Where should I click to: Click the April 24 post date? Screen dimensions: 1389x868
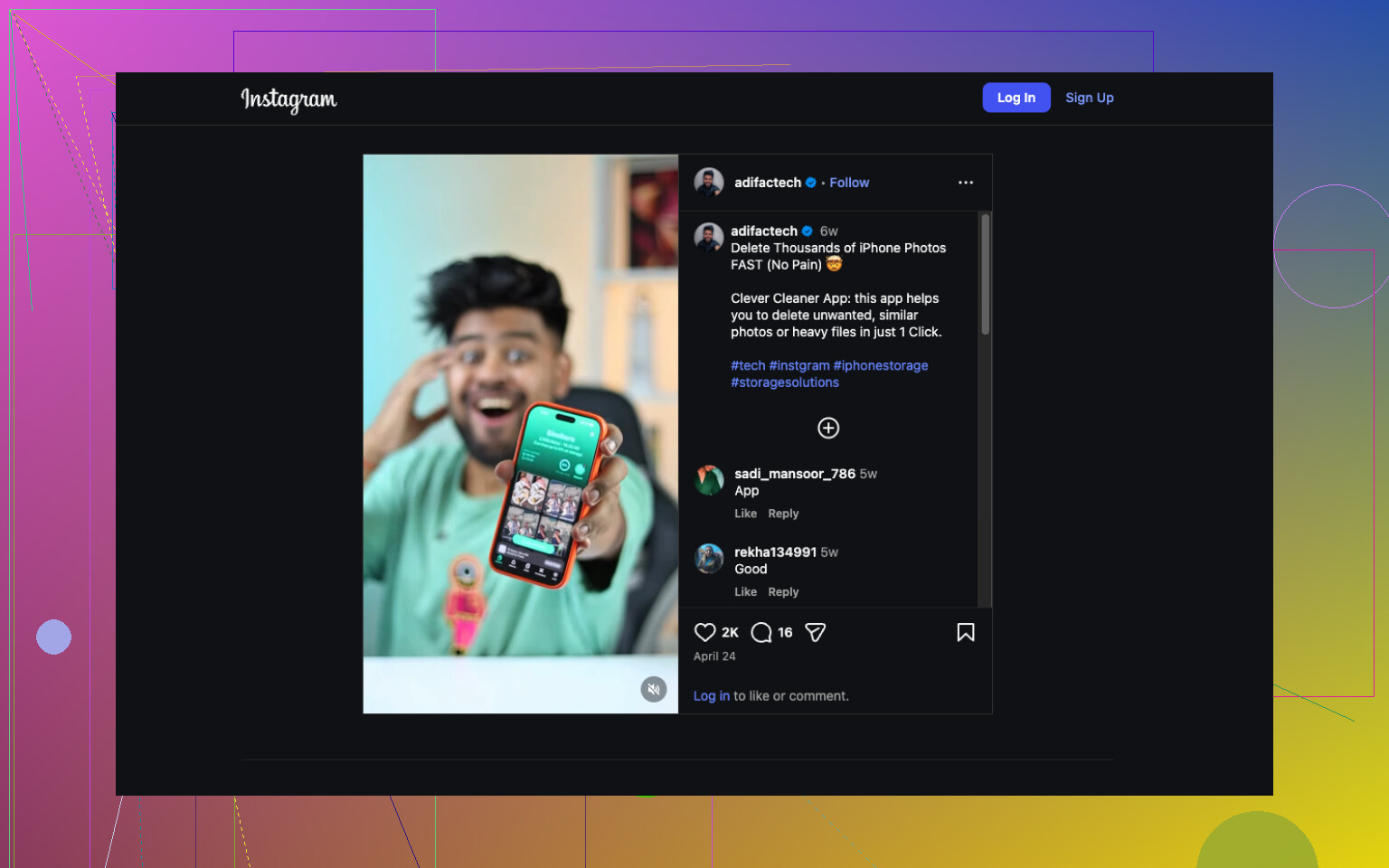(x=714, y=656)
